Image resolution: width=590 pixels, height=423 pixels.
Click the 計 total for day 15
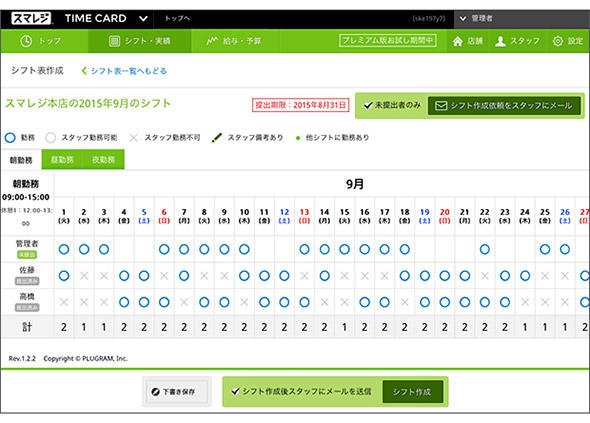[344, 327]
